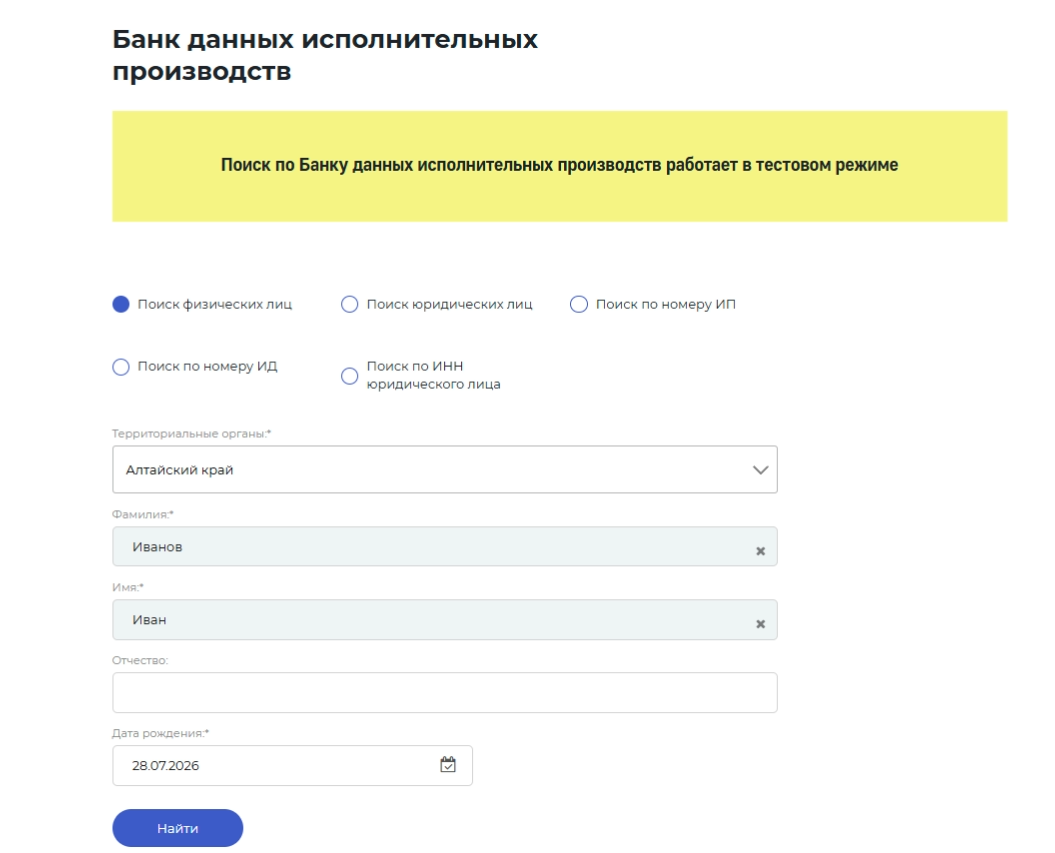The height and width of the screenshot is (853, 1055).
Task: Select Поиск юридических лиц radio button
Action: click(x=349, y=304)
